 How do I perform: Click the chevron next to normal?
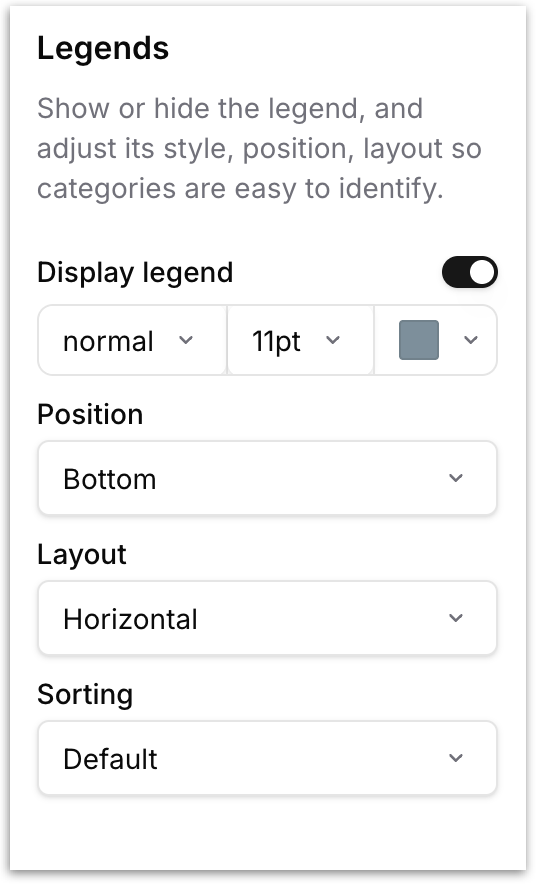coord(185,340)
